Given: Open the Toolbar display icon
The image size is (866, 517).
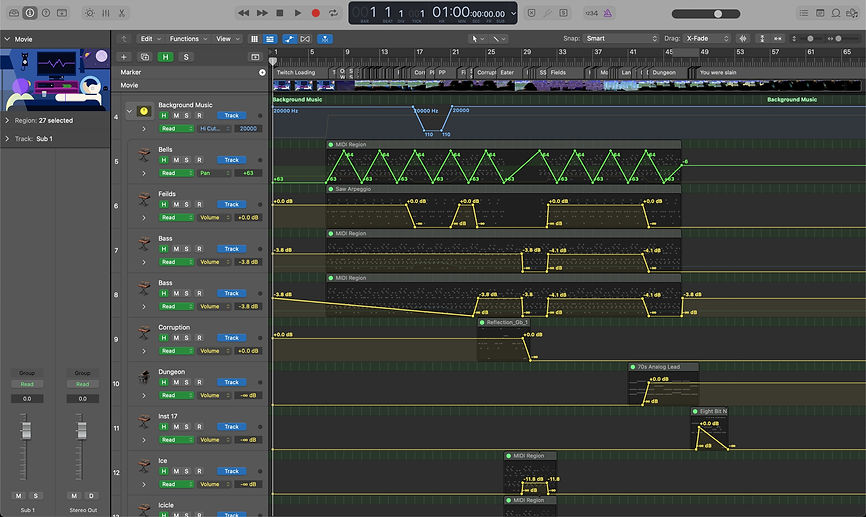Looking at the screenshot, I should click(62, 13).
